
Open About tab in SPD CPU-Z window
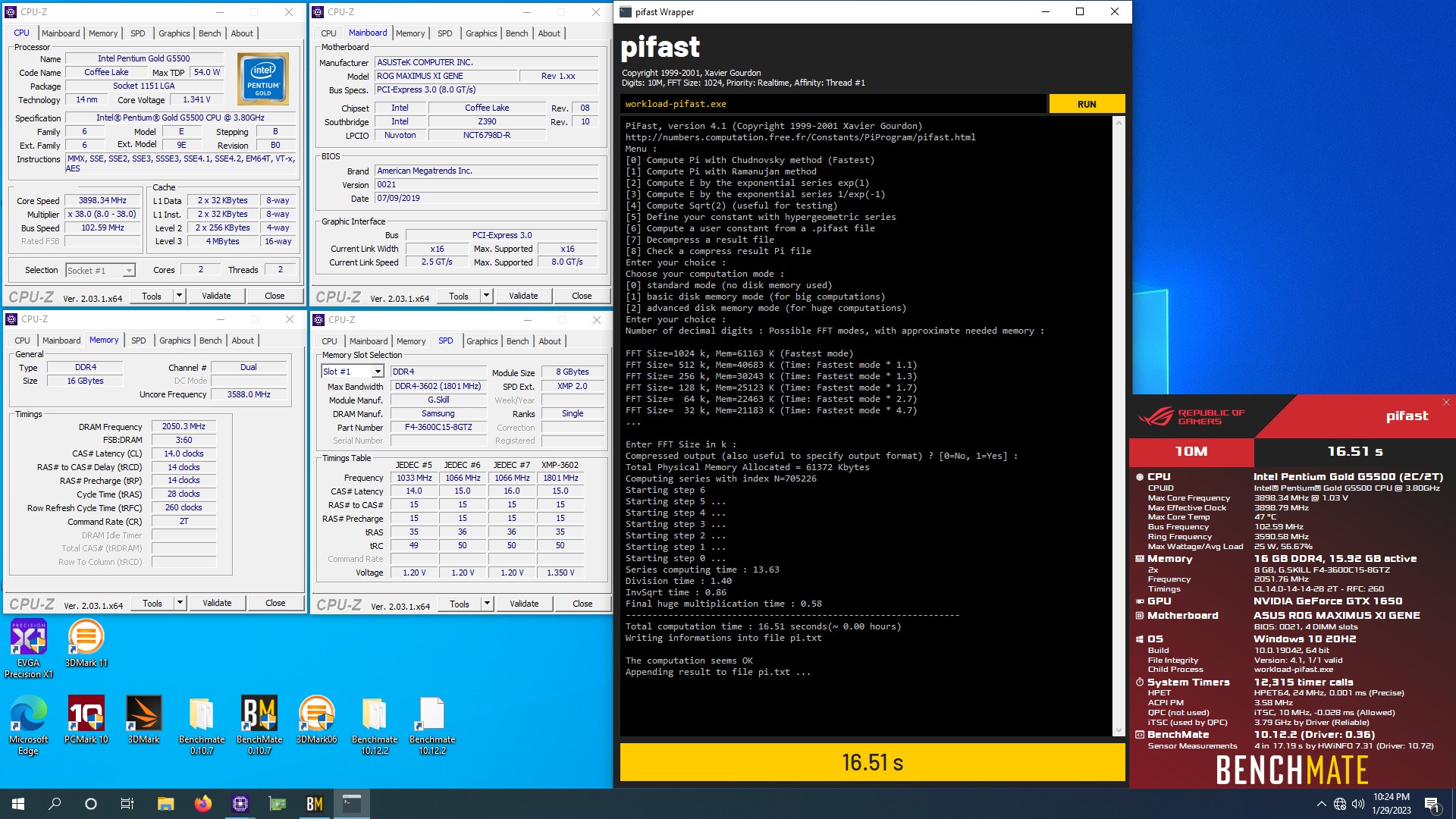550,341
